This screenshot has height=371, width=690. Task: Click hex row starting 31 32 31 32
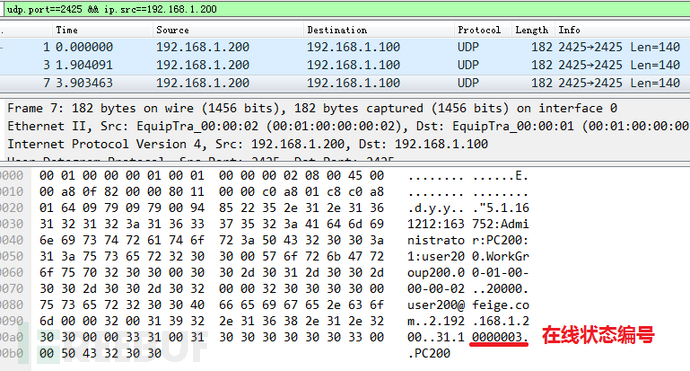pyautogui.click(x=211, y=224)
